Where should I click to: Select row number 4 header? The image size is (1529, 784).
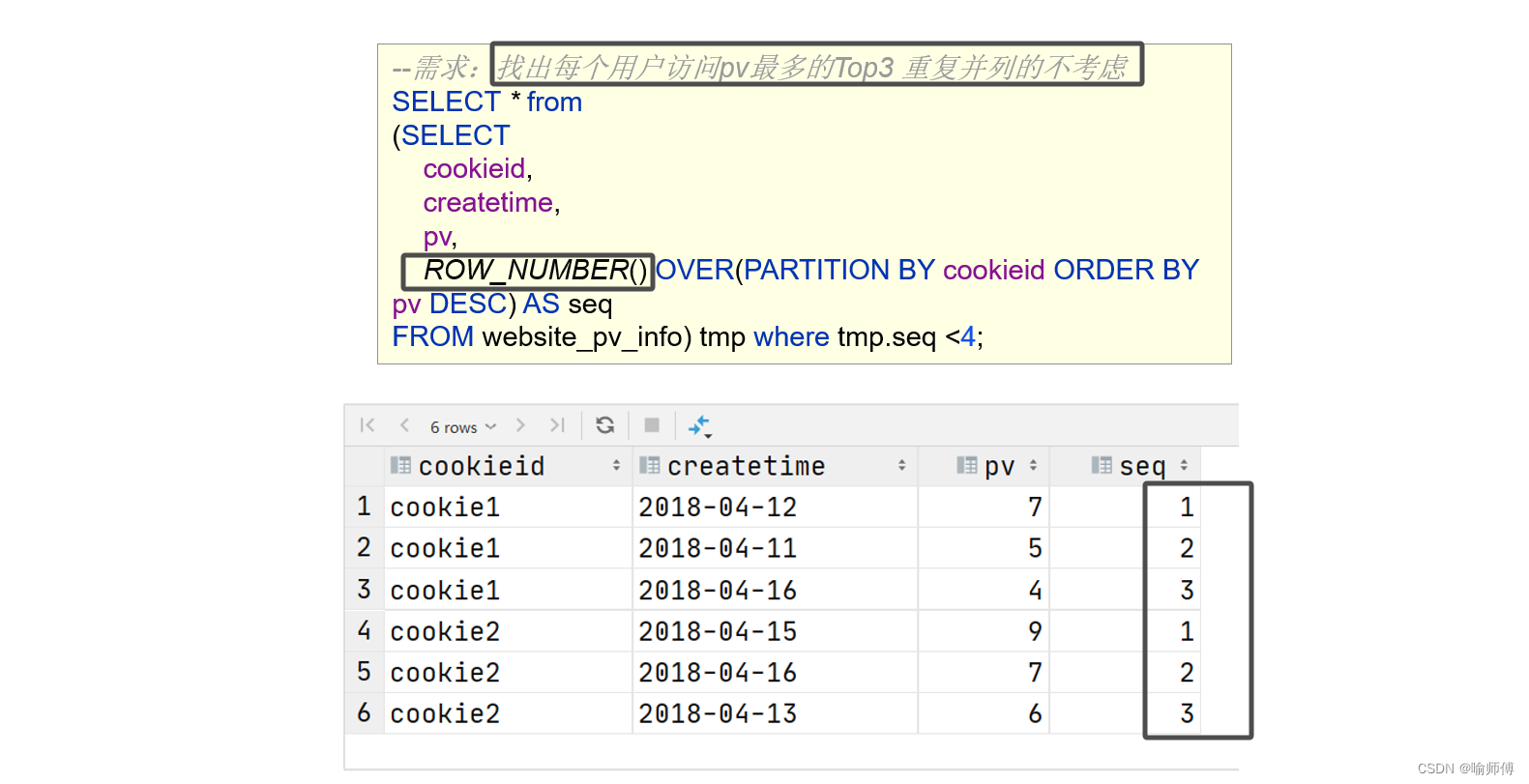[364, 631]
